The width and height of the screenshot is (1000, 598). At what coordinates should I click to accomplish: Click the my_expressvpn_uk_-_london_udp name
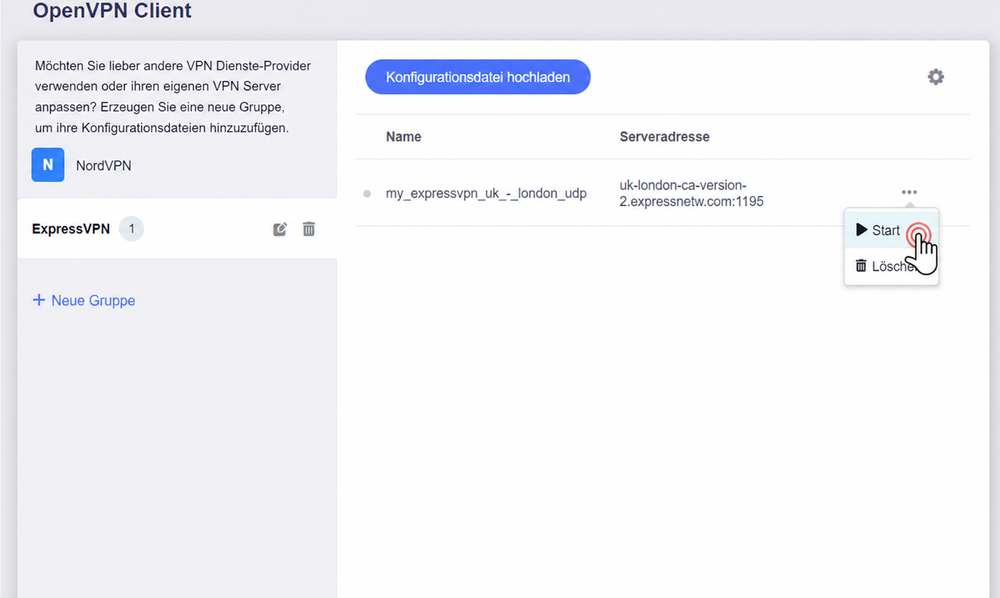pos(486,193)
